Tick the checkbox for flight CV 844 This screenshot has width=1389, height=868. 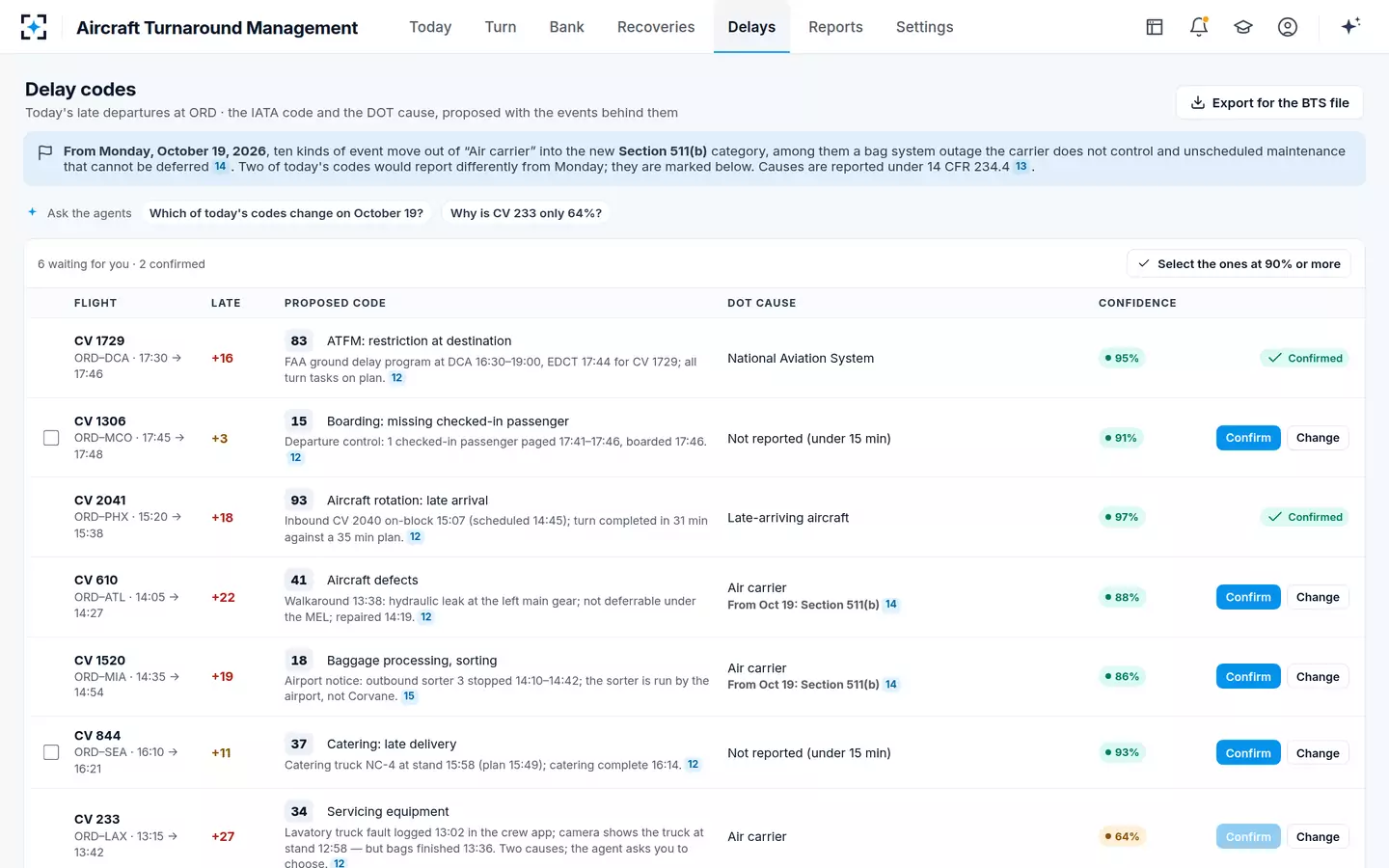51,752
